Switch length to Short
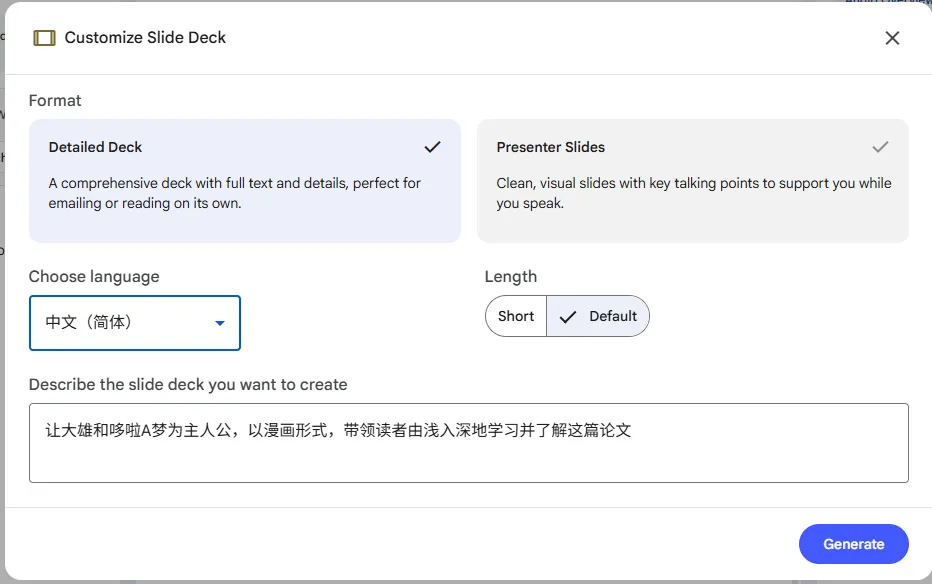Image resolution: width=932 pixels, height=584 pixels. click(516, 316)
